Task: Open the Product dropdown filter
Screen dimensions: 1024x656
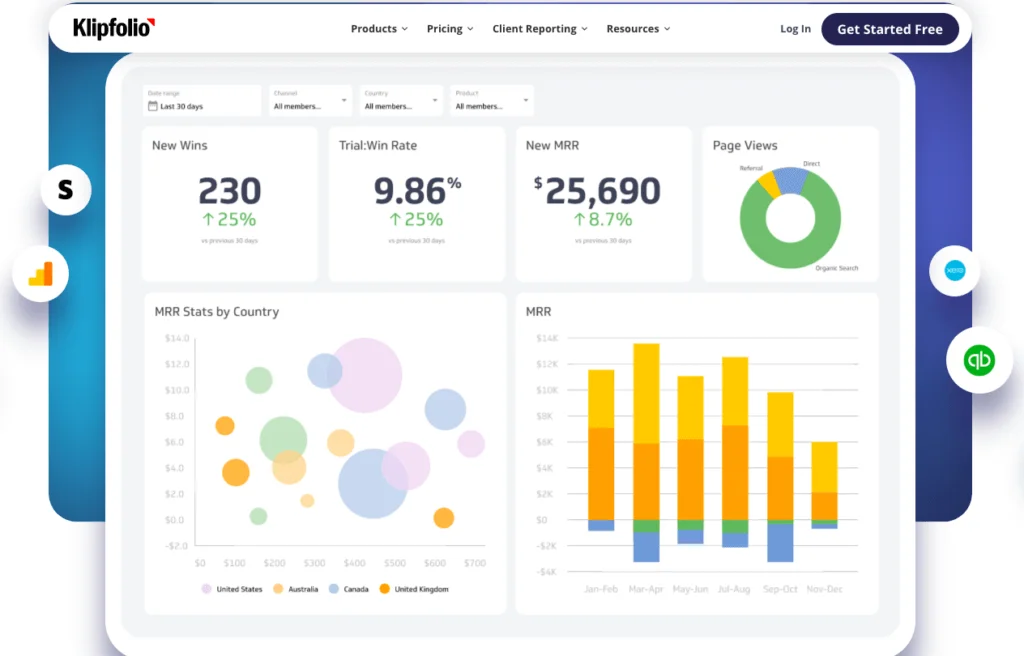Action: [x=492, y=101]
